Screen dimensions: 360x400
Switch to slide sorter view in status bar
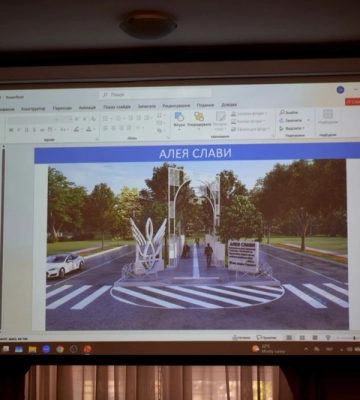coord(302,338)
